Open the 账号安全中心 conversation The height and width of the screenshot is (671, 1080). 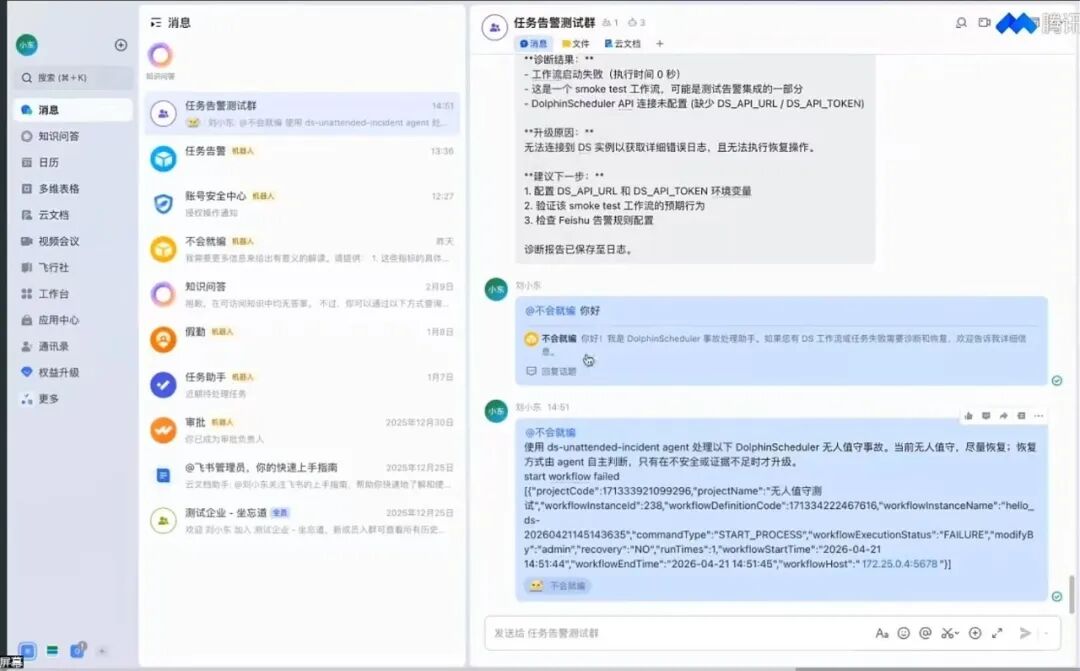(302, 204)
